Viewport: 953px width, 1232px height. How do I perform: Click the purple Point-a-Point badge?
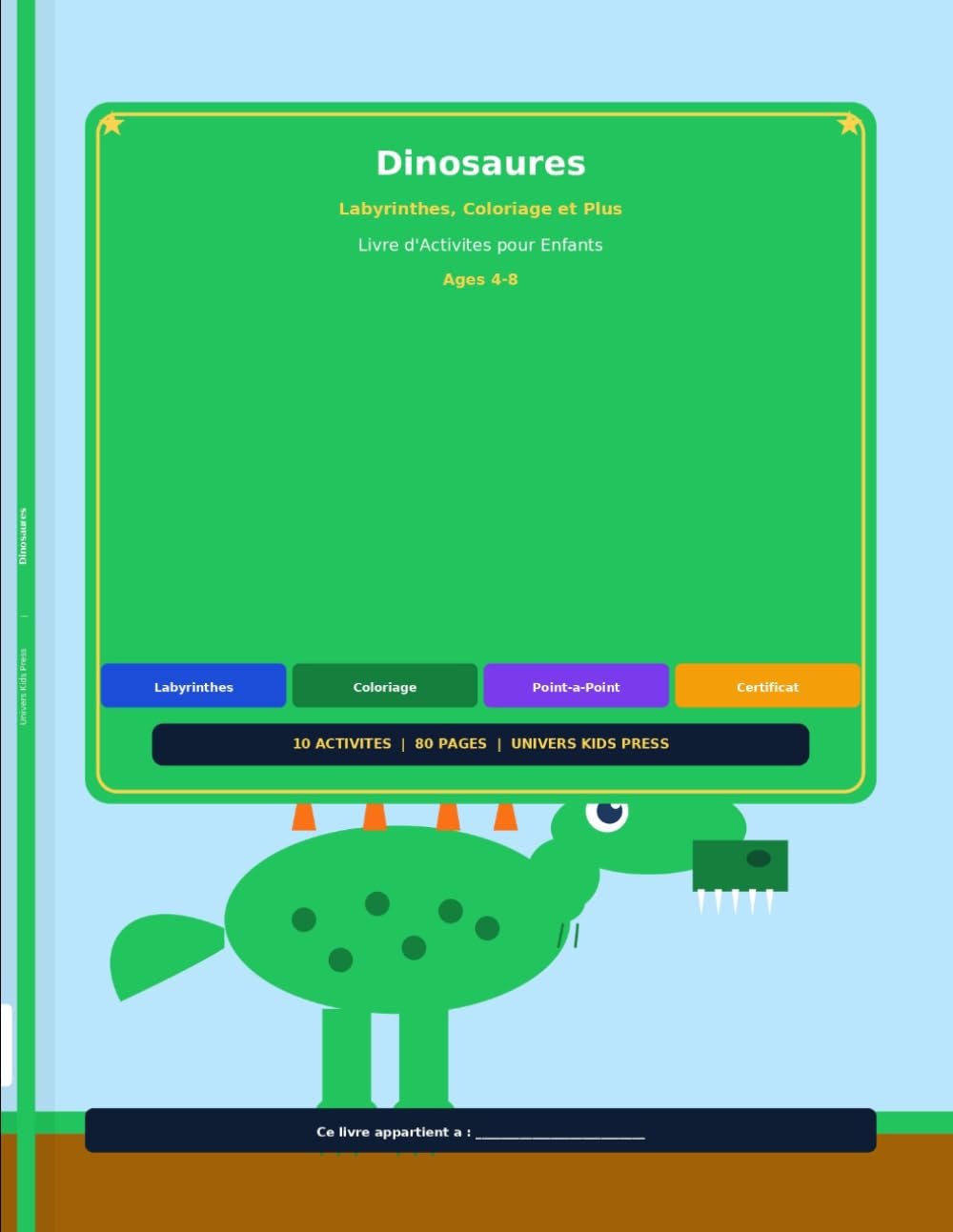coord(577,686)
